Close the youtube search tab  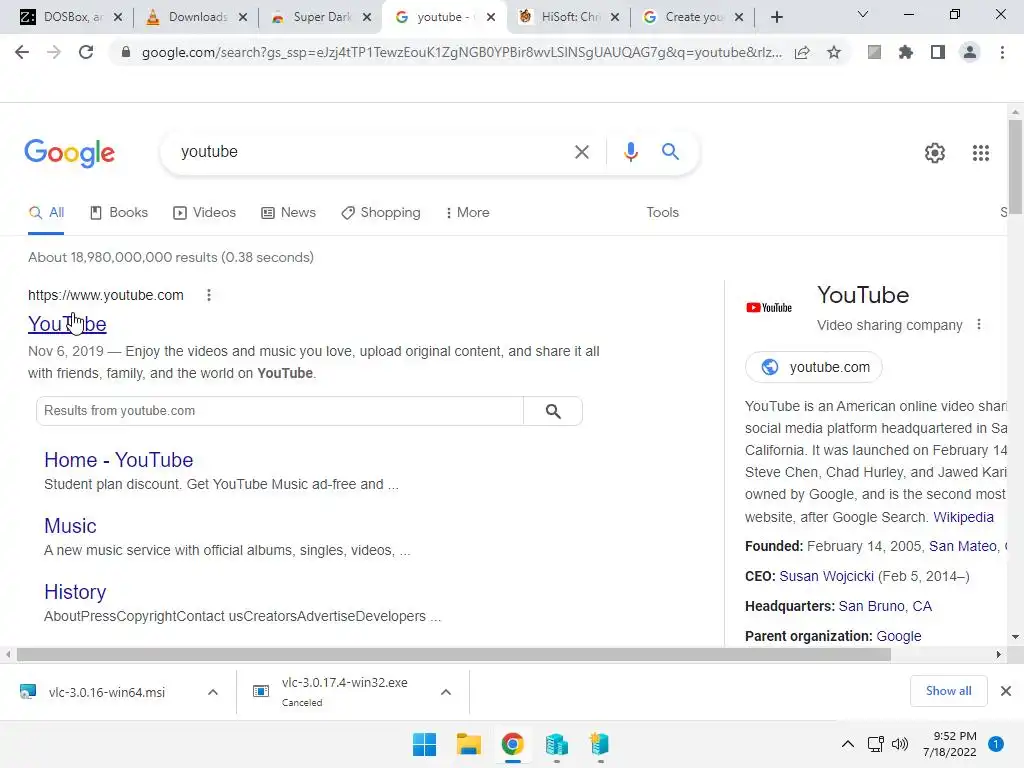coord(491,17)
